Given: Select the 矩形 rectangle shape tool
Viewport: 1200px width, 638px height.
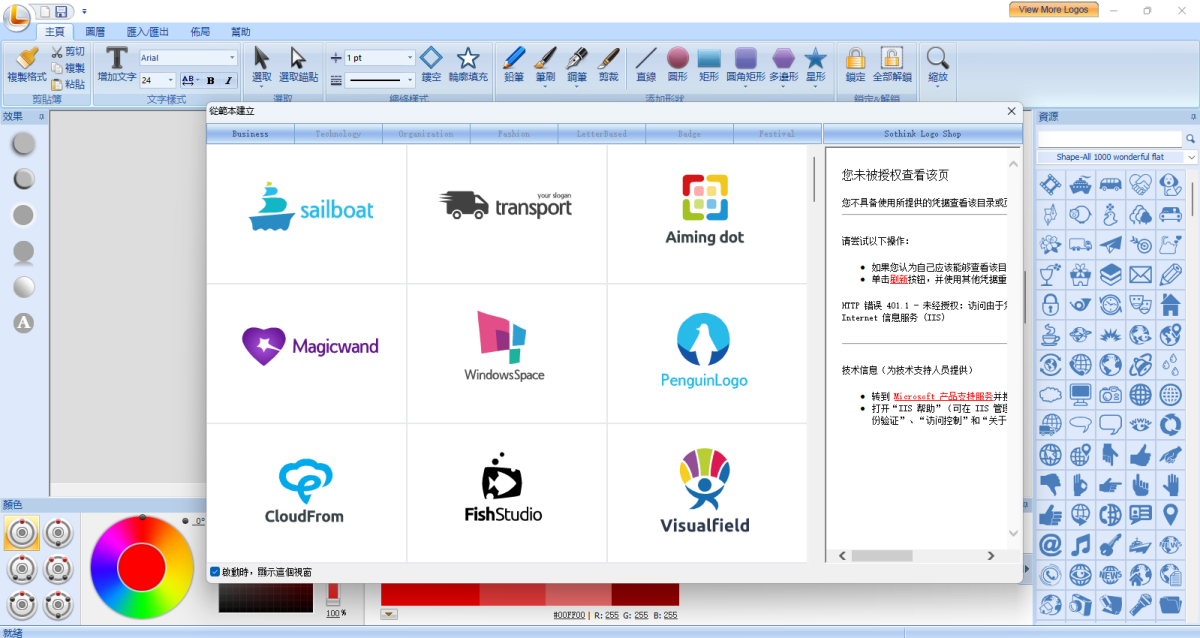Looking at the screenshot, I should [x=709, y=65].
